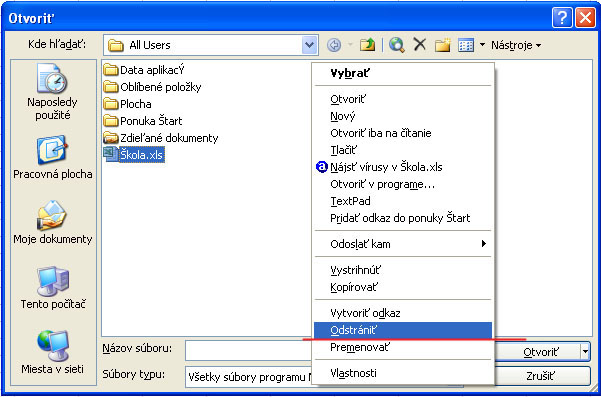The width and height of the screenshot is (601, 397).
Task: Expand the Otvoriť button dropdown arrow
Action: coord(585,351)
